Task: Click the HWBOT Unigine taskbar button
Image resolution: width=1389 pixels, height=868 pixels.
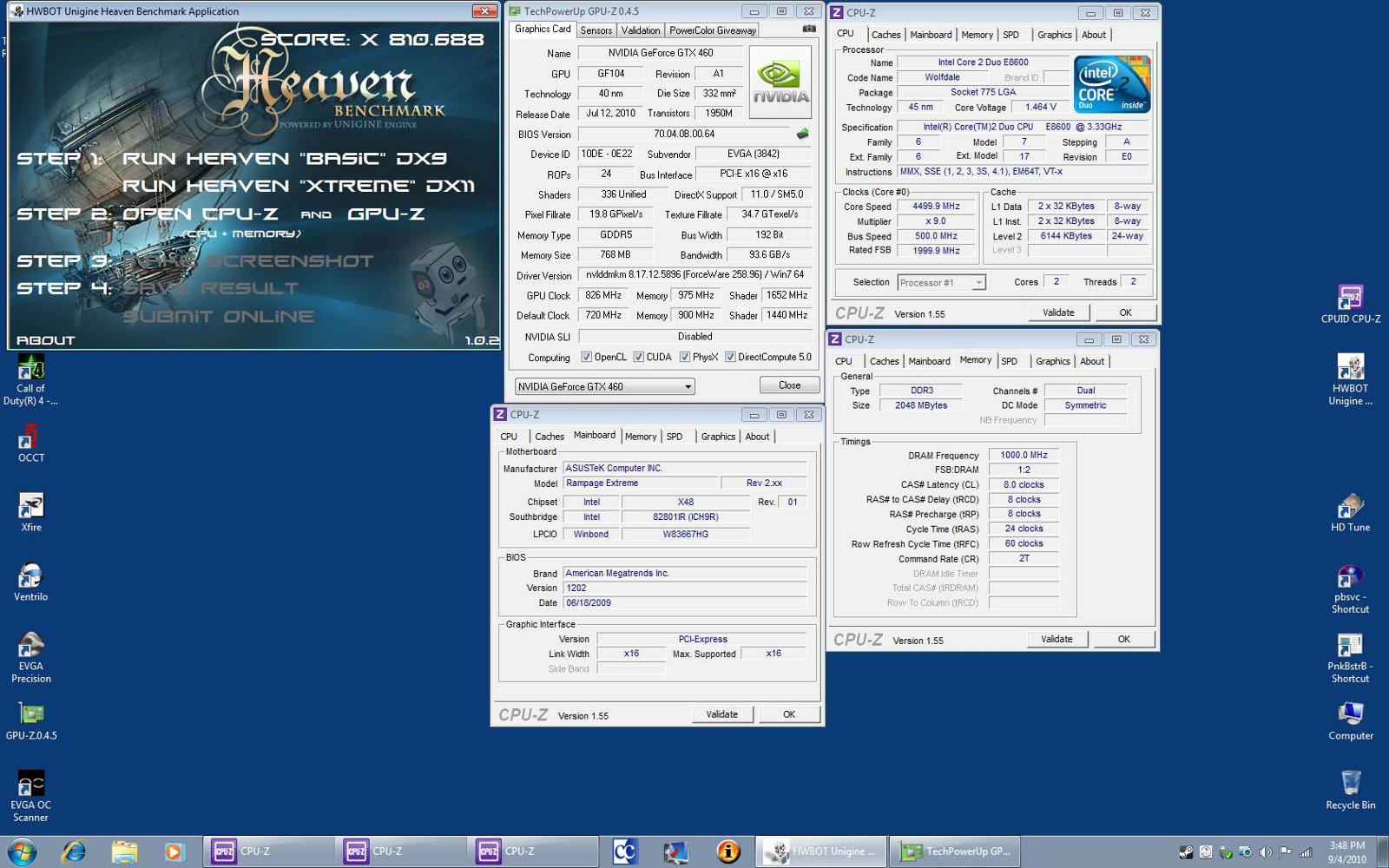Action: 820,852
